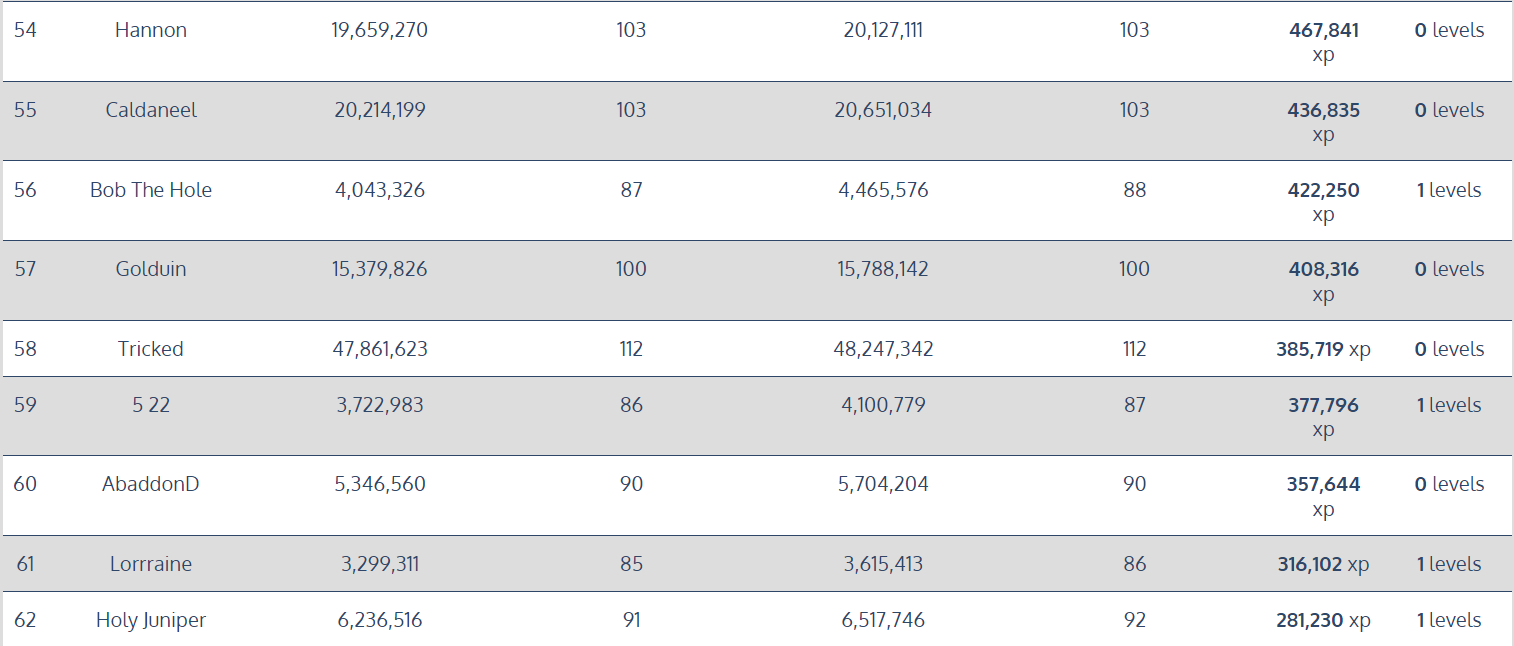Select Caldaneel's starting xp 20,214,199

[x=380, y=110]
